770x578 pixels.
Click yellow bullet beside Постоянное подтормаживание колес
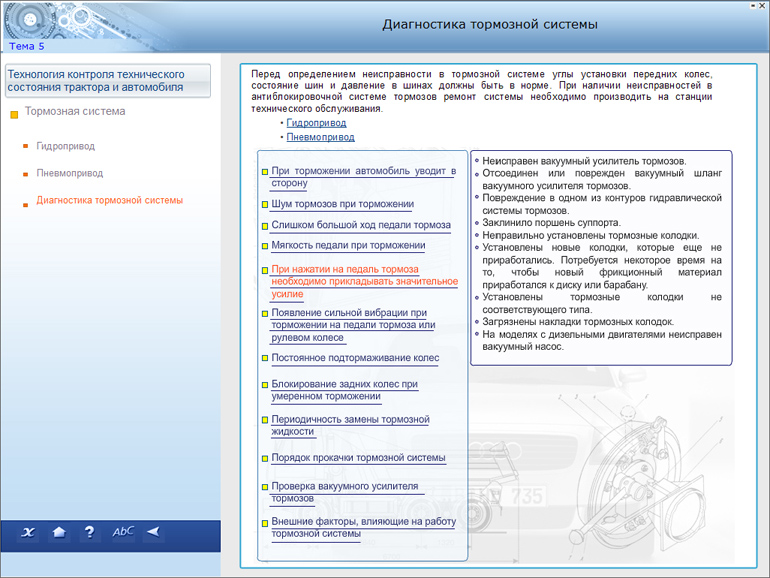click(x=265, y=358)
